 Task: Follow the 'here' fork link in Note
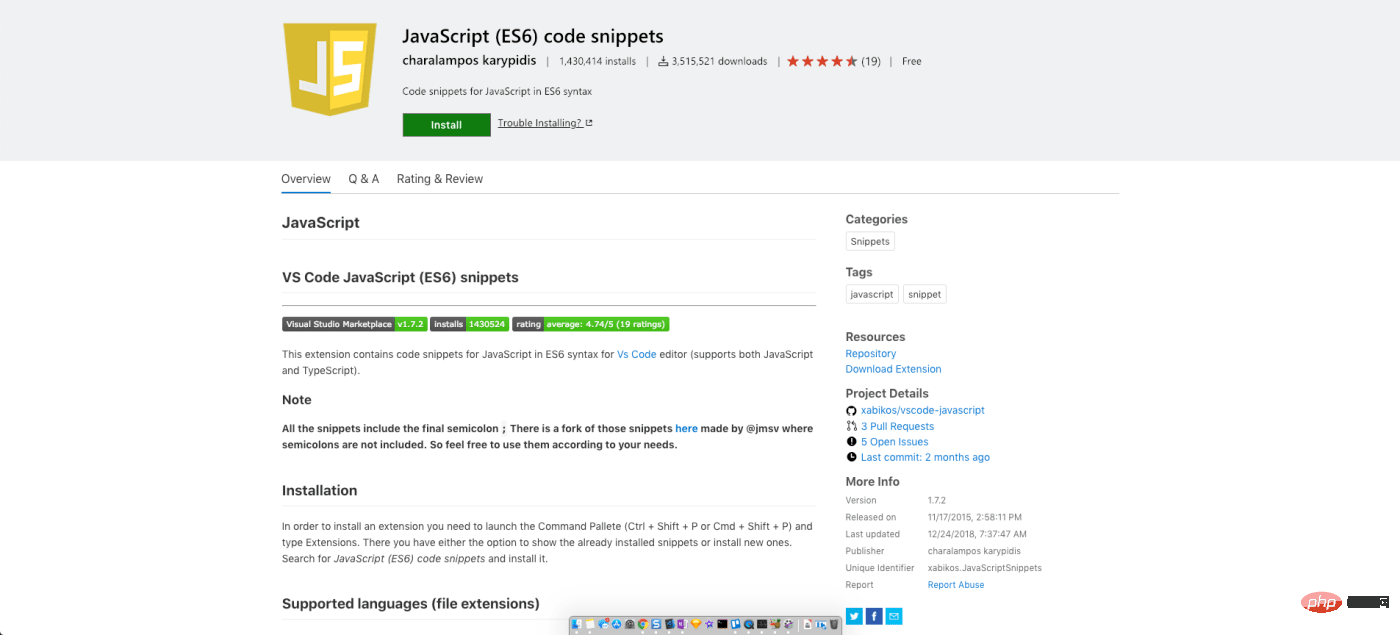pos(686,428)
